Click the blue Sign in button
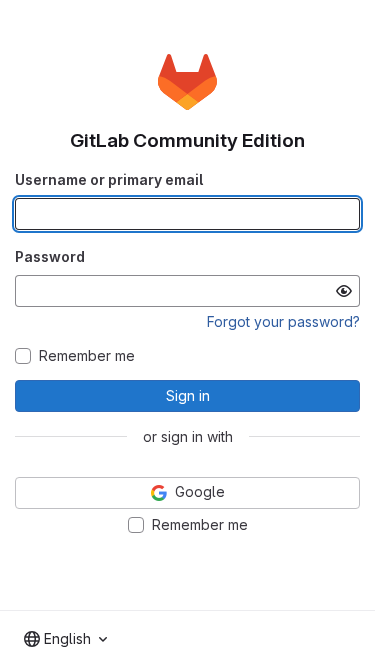Viewport: 375px width, 667px height. pyautogui.click(x=188, y=396)
